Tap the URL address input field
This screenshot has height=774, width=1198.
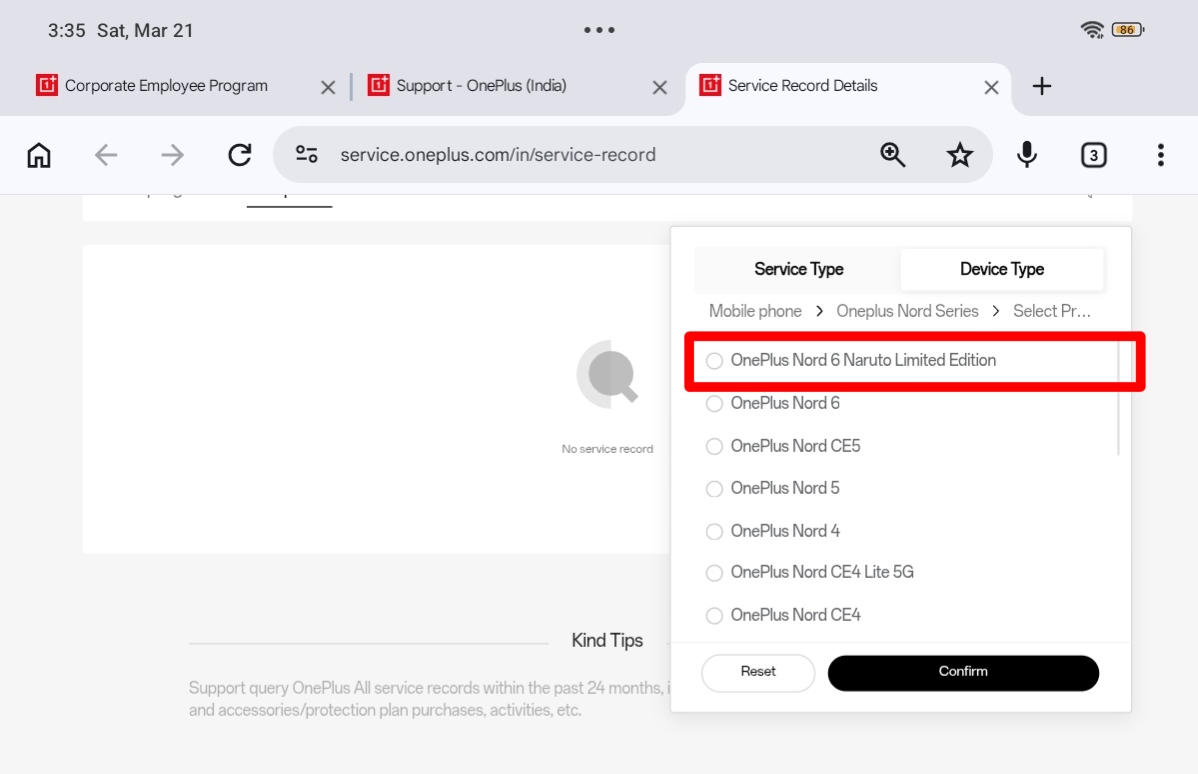coord(550,155)
